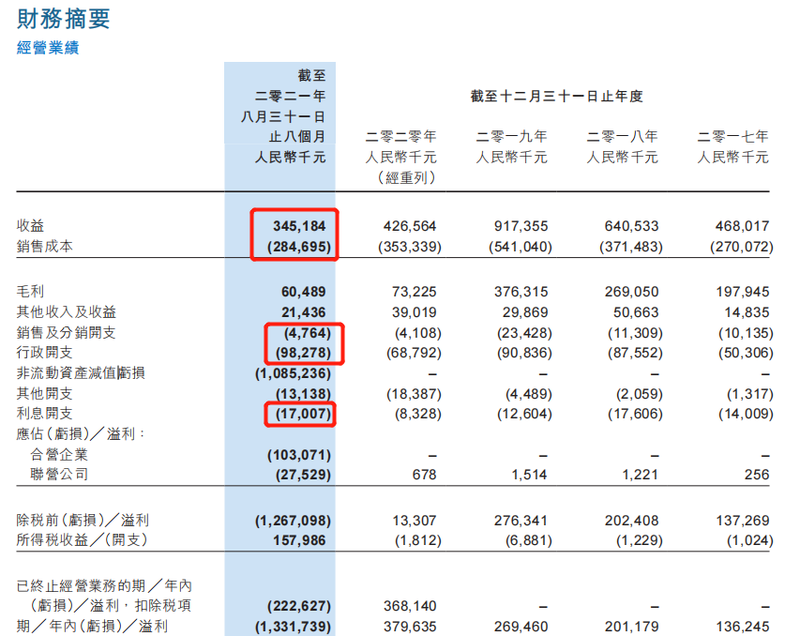
Task: Click the 917,355 revenue figure for 2019
Action: click(519, 226)
